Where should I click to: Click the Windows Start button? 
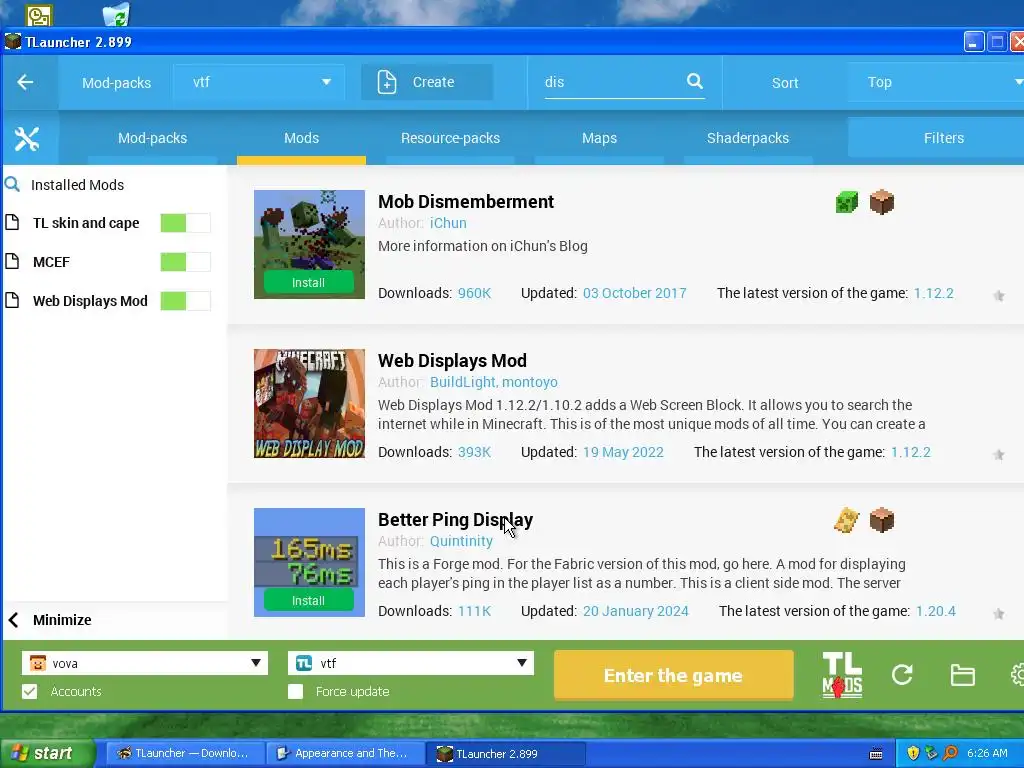(x=46, y=753)
